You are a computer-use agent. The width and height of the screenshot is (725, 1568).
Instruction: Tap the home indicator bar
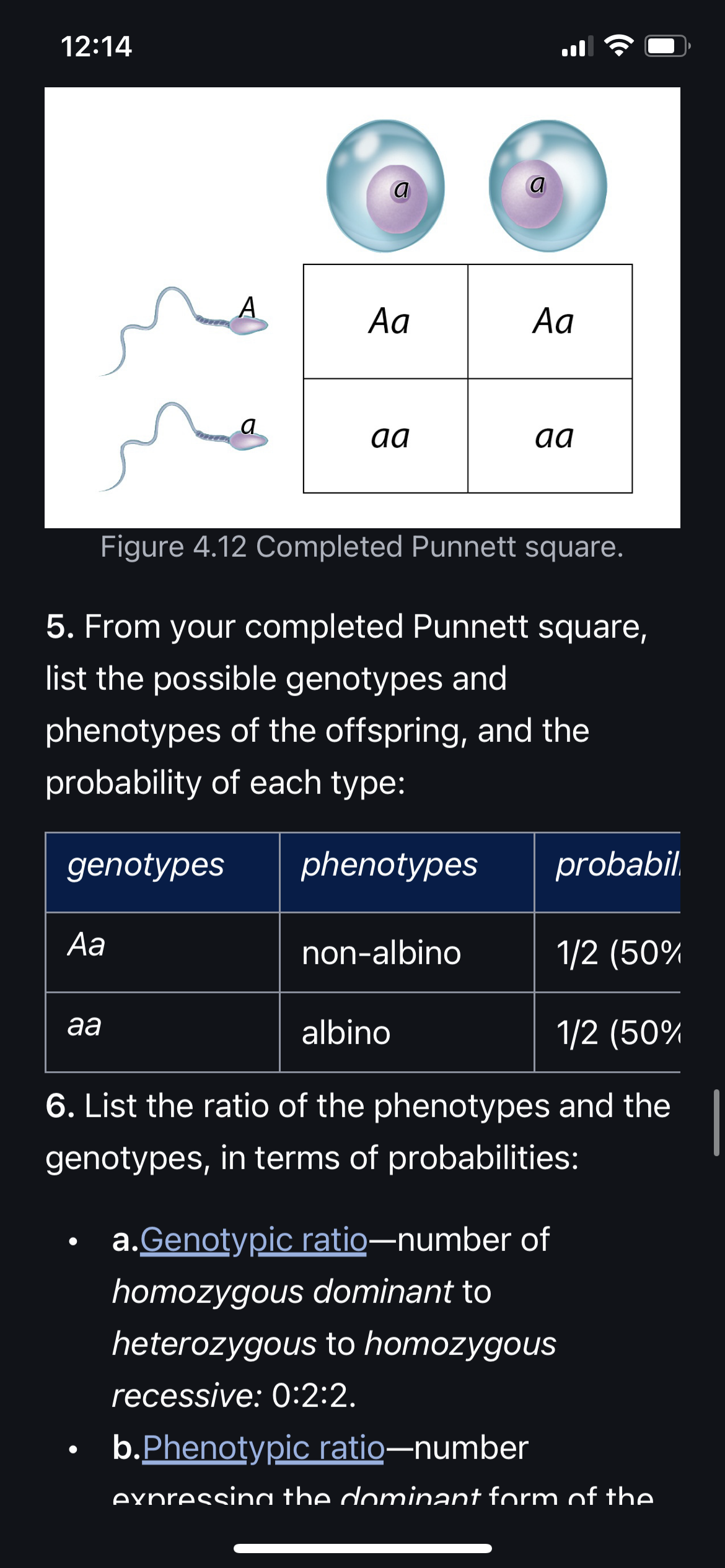point(362,1548)
